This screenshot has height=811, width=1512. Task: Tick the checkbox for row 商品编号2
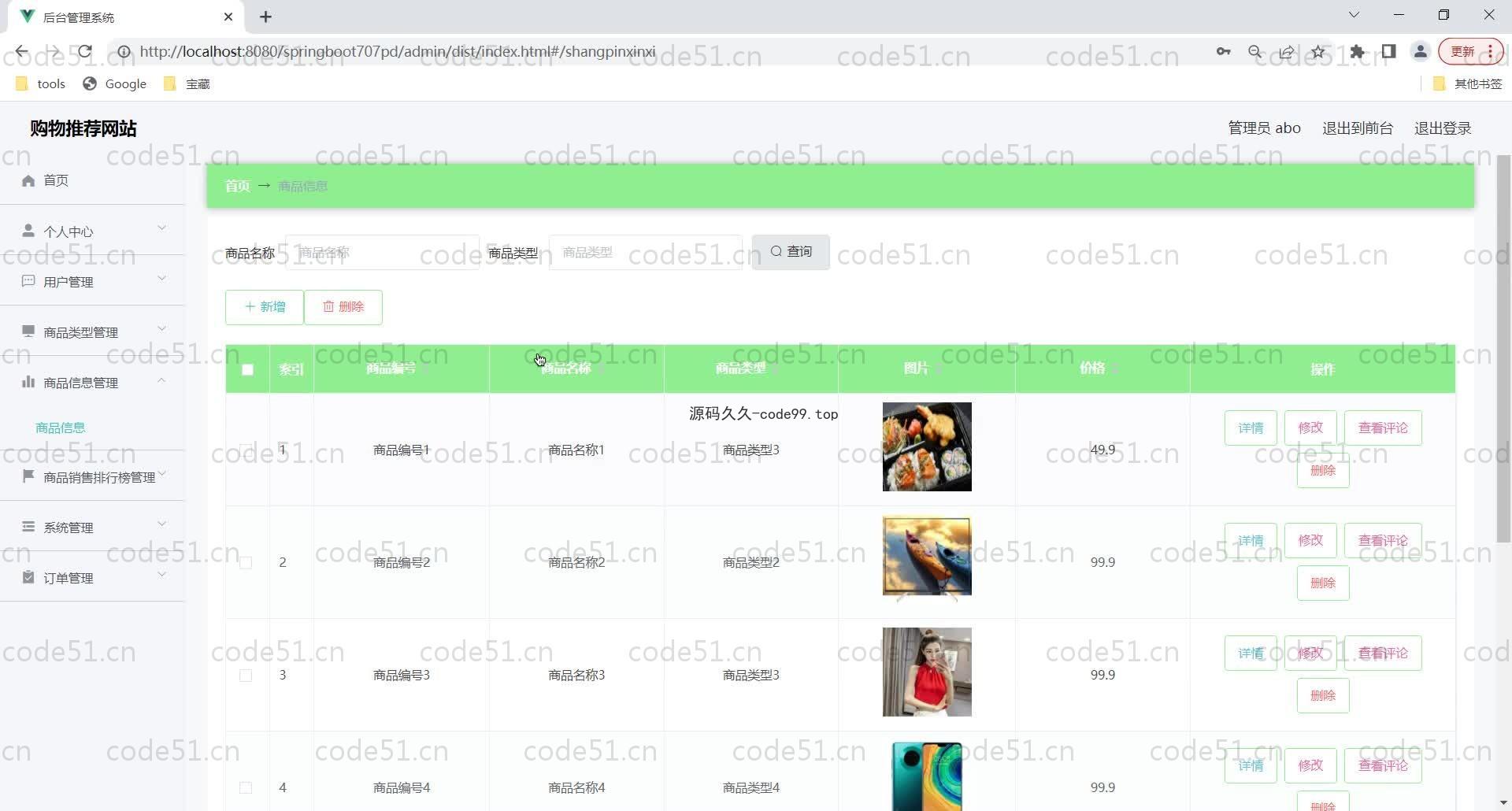[246, 563]
